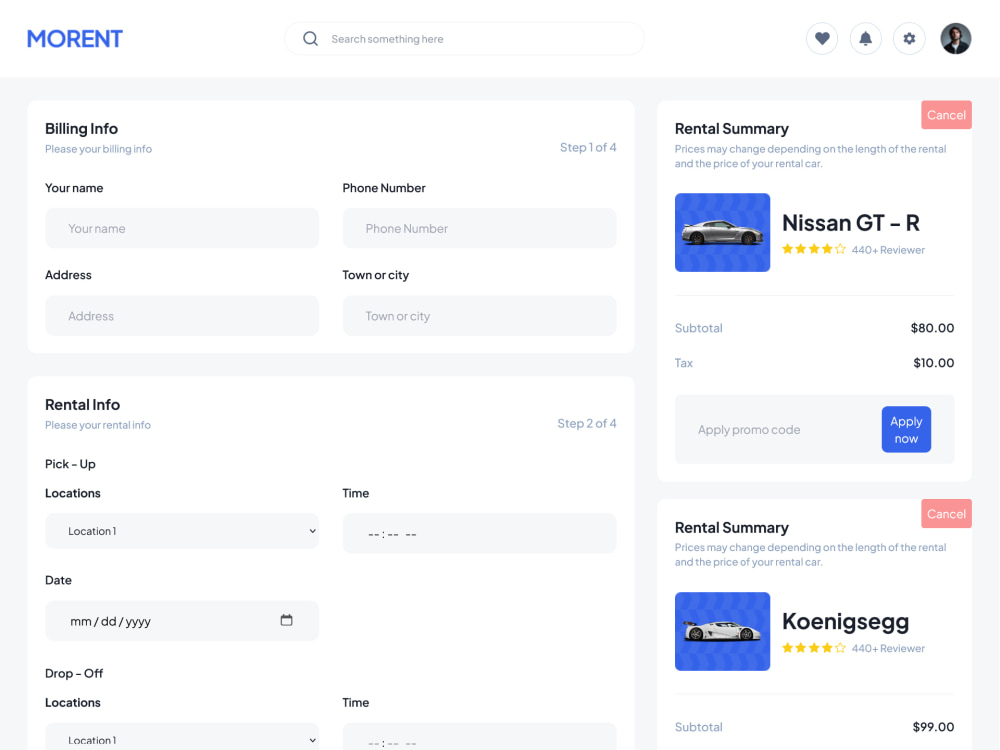Click the 'Koenigsegg' title
The height and width of the screenshot is (750, 1000).
point(845,622)
